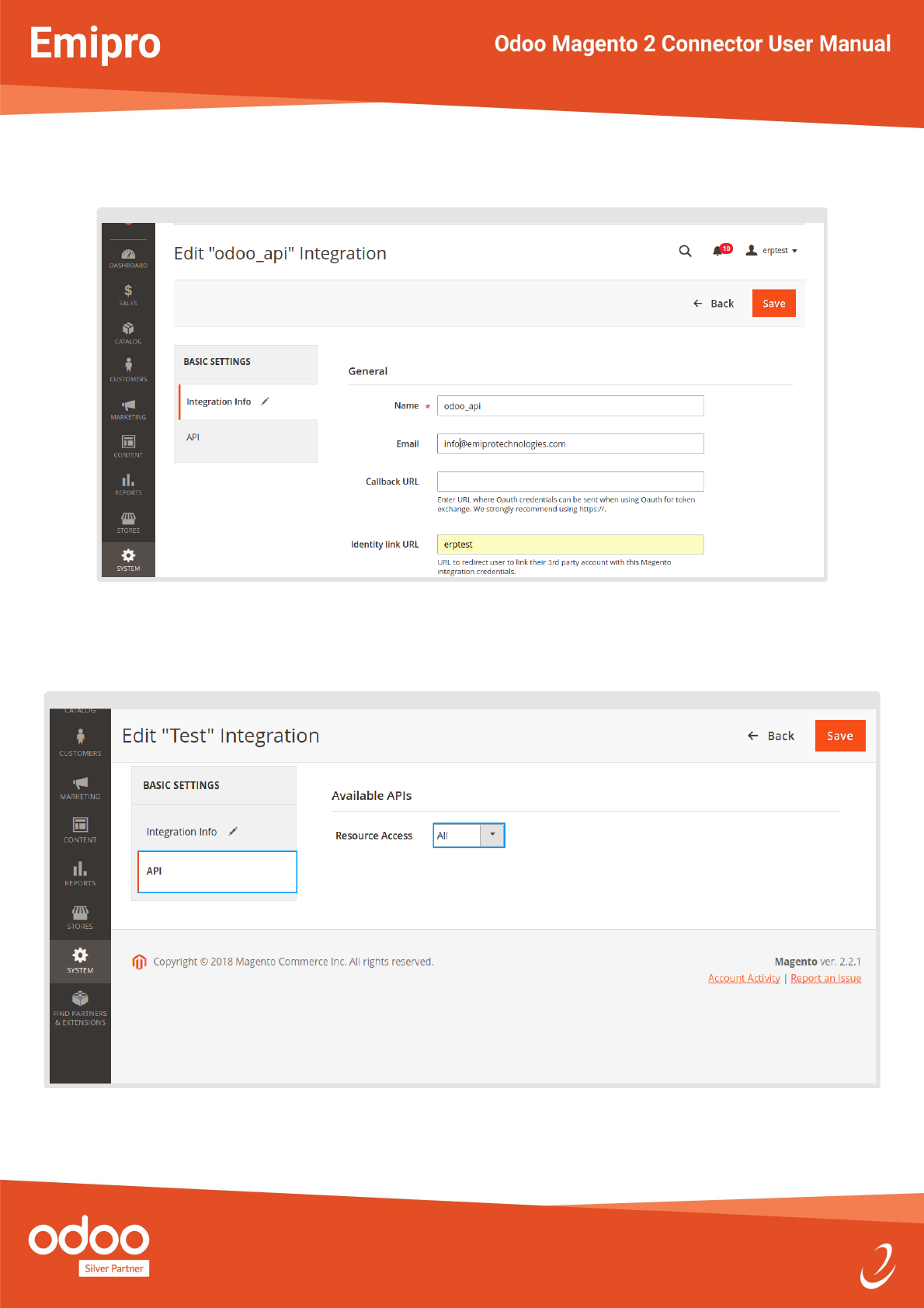The height and width of the screenshot is (1308, 924).
Task: Open Reports in the Test window sidebar
Action: point(80,873)
